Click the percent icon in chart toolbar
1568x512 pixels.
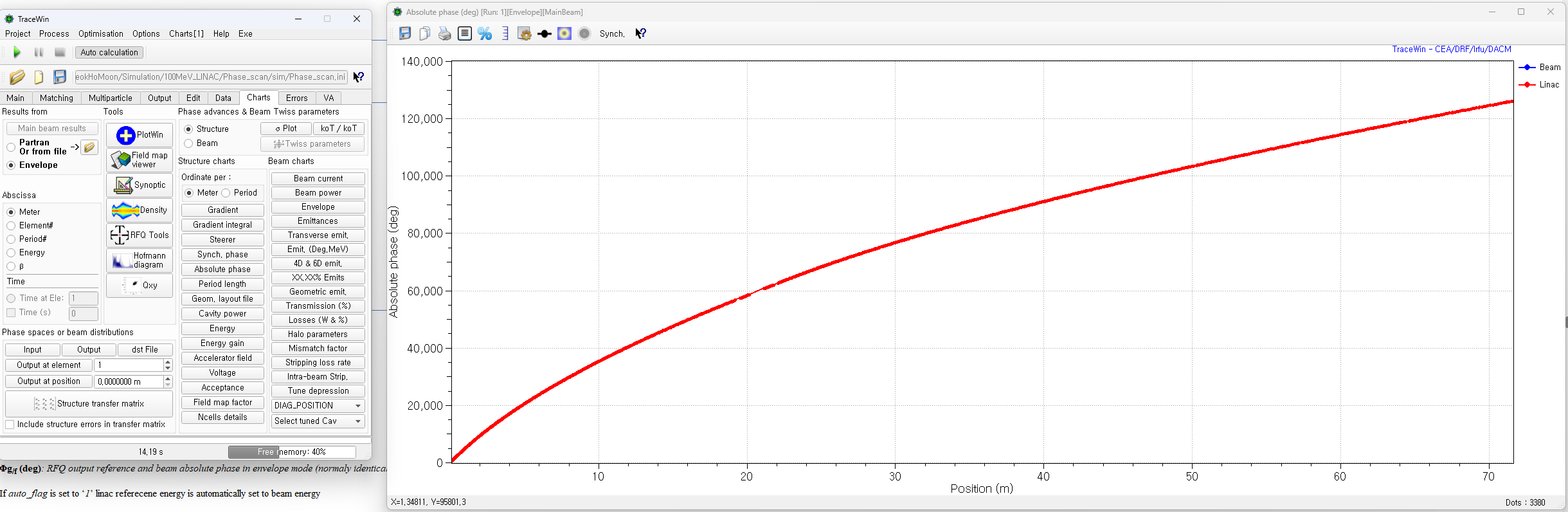click(485, 34)
